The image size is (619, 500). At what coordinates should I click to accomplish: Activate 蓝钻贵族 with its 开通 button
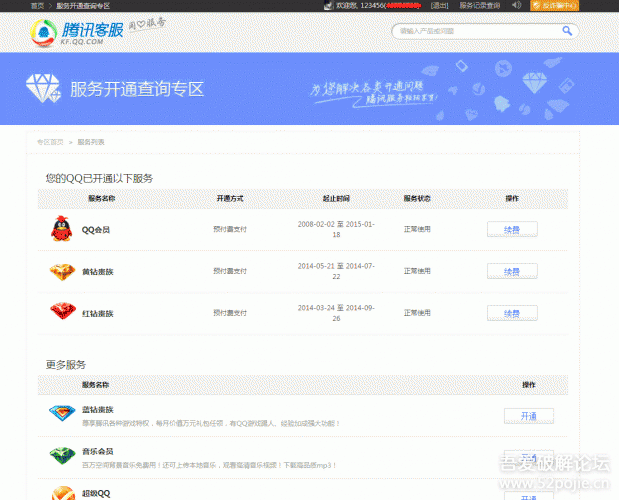pyautogui.click(x=529, y=416)
